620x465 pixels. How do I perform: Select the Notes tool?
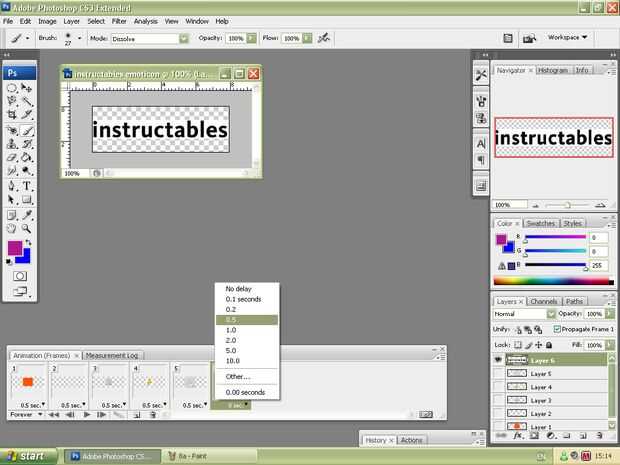[x=12, y=215]
